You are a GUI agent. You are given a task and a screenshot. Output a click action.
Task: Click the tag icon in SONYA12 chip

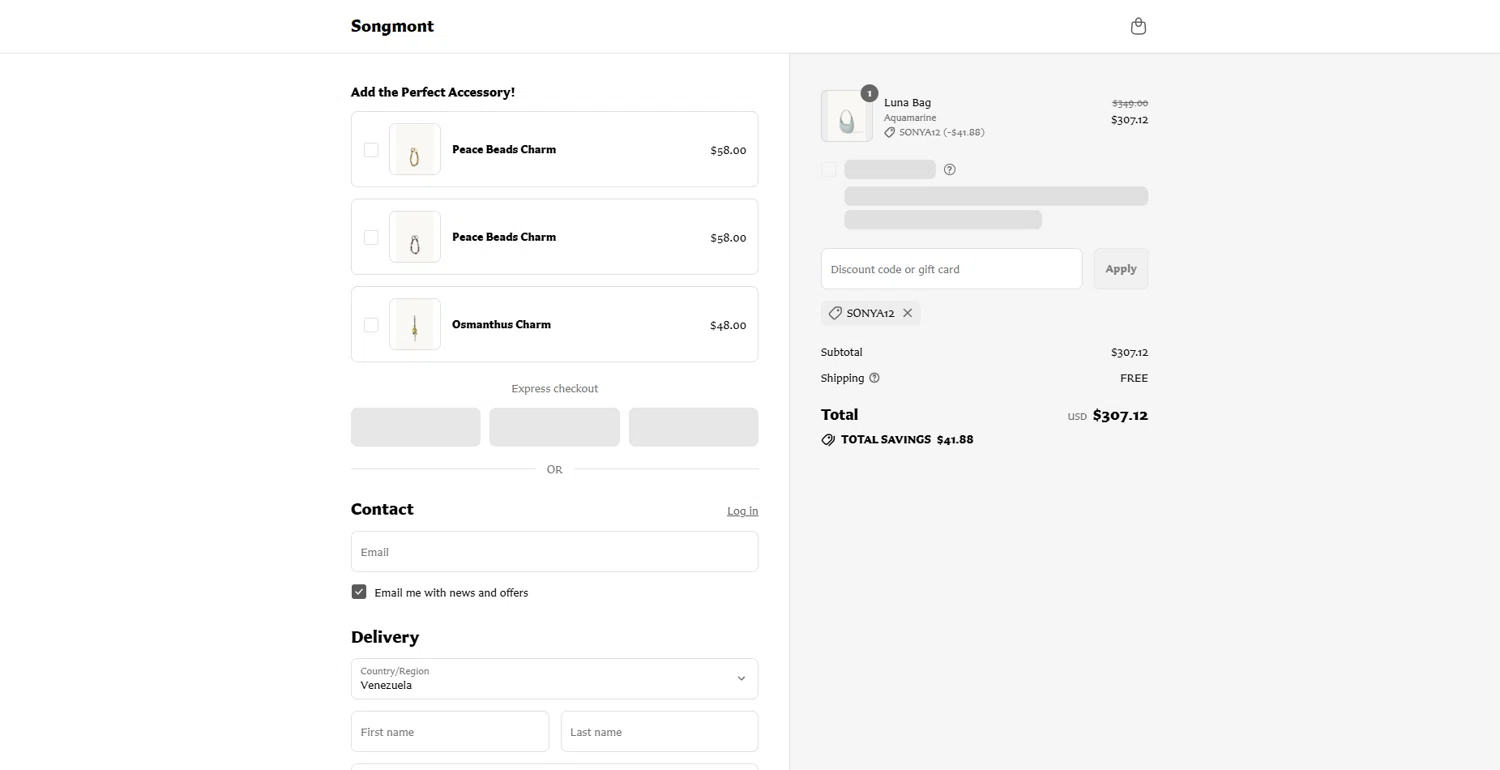tap(835, 313)
